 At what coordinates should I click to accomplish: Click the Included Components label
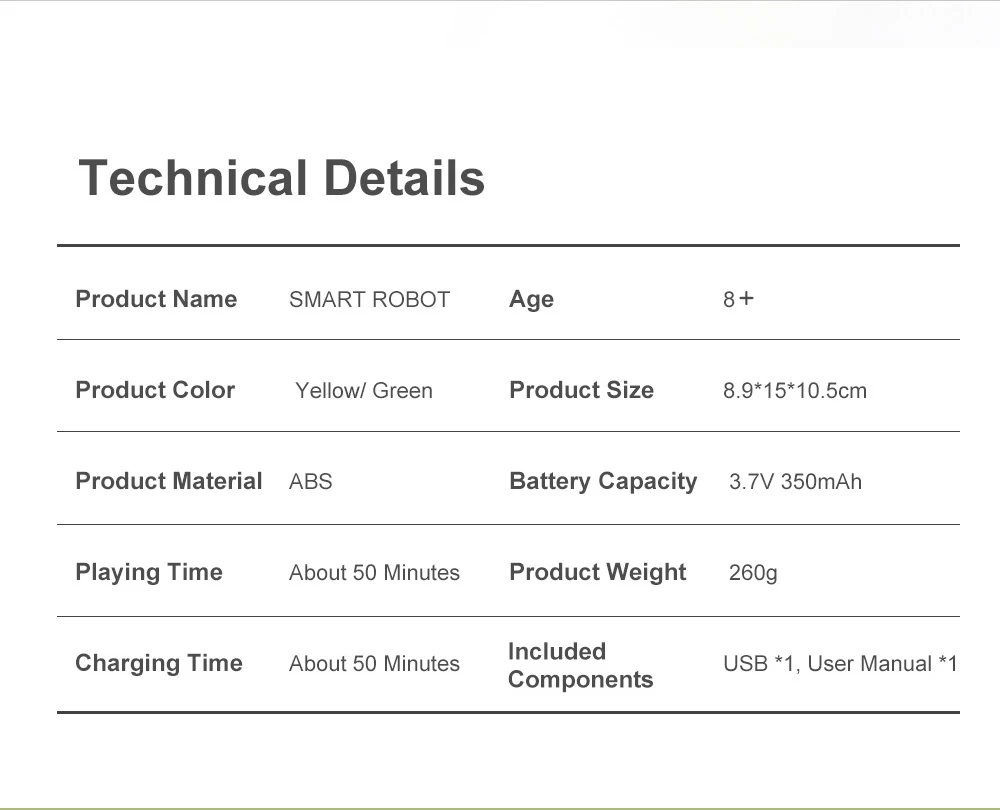point(580,665)
